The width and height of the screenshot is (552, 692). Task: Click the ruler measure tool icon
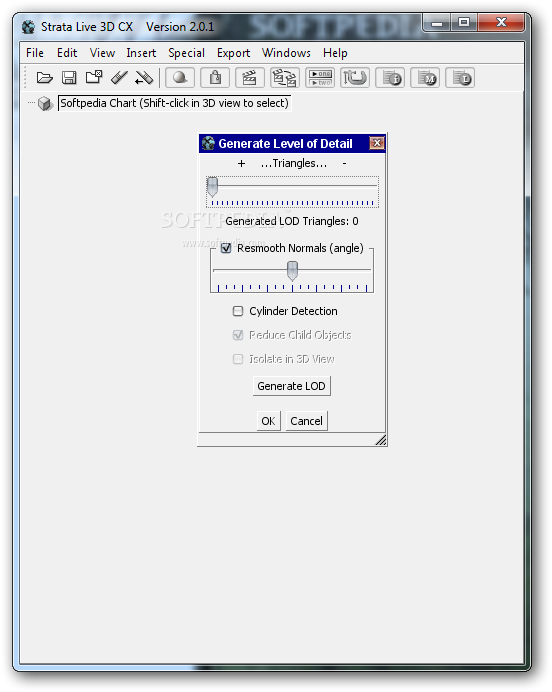click(119, 78)
